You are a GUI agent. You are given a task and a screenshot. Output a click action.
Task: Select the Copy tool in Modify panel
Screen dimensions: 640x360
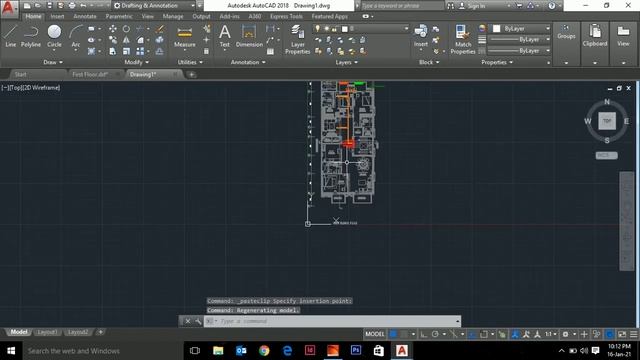click(113, 40)
